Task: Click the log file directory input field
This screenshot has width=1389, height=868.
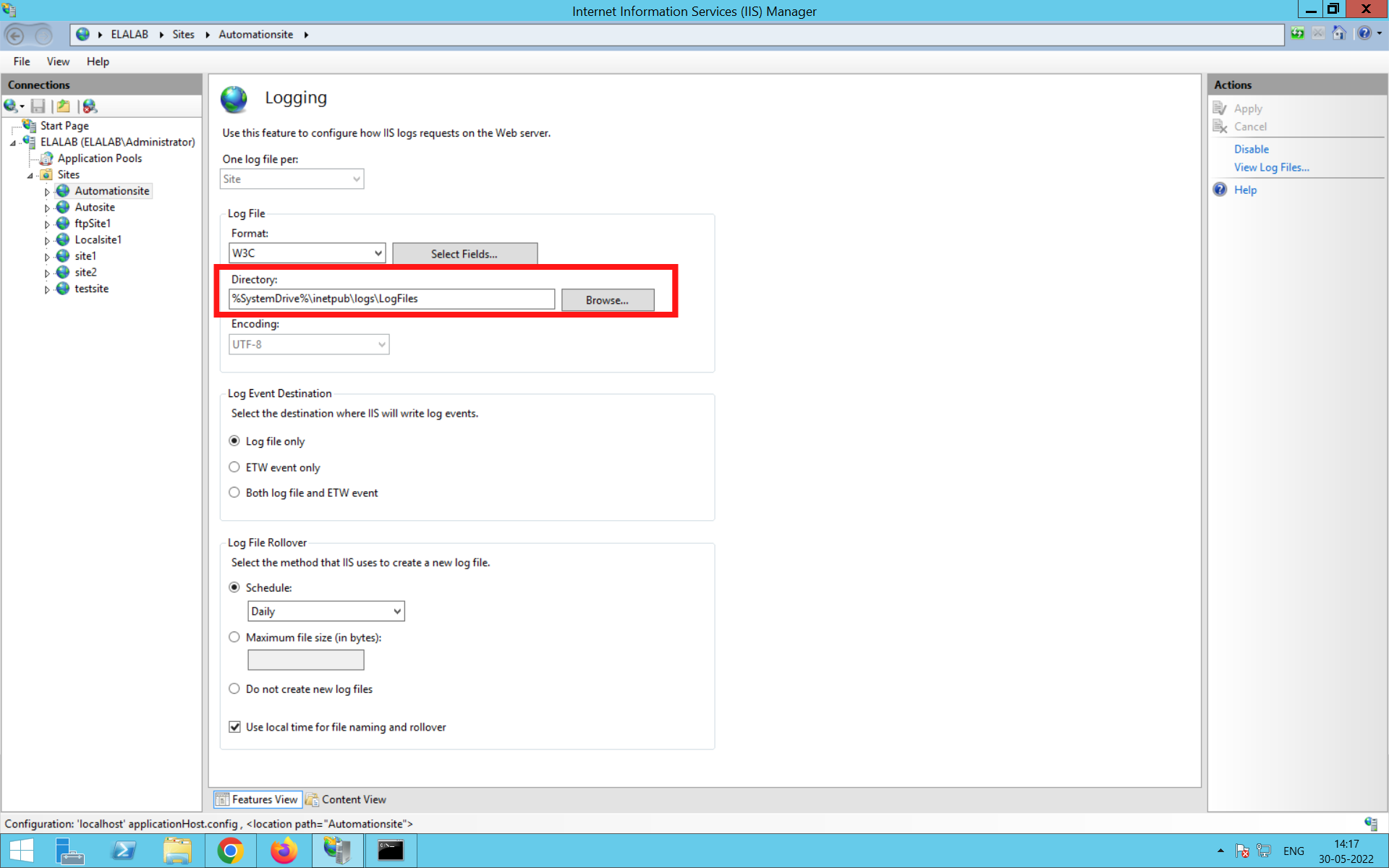Action: [392, 298]
